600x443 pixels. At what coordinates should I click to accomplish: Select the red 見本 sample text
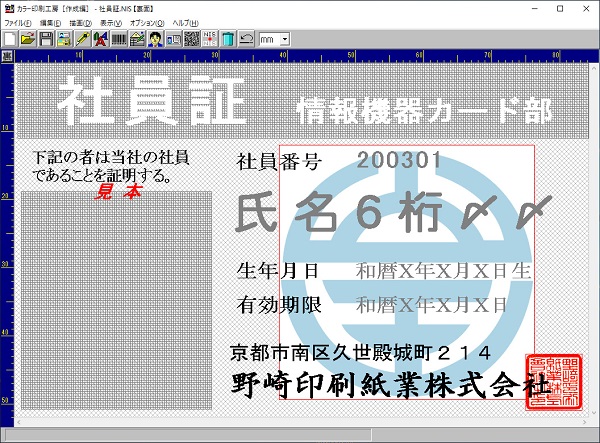point(118,192)
